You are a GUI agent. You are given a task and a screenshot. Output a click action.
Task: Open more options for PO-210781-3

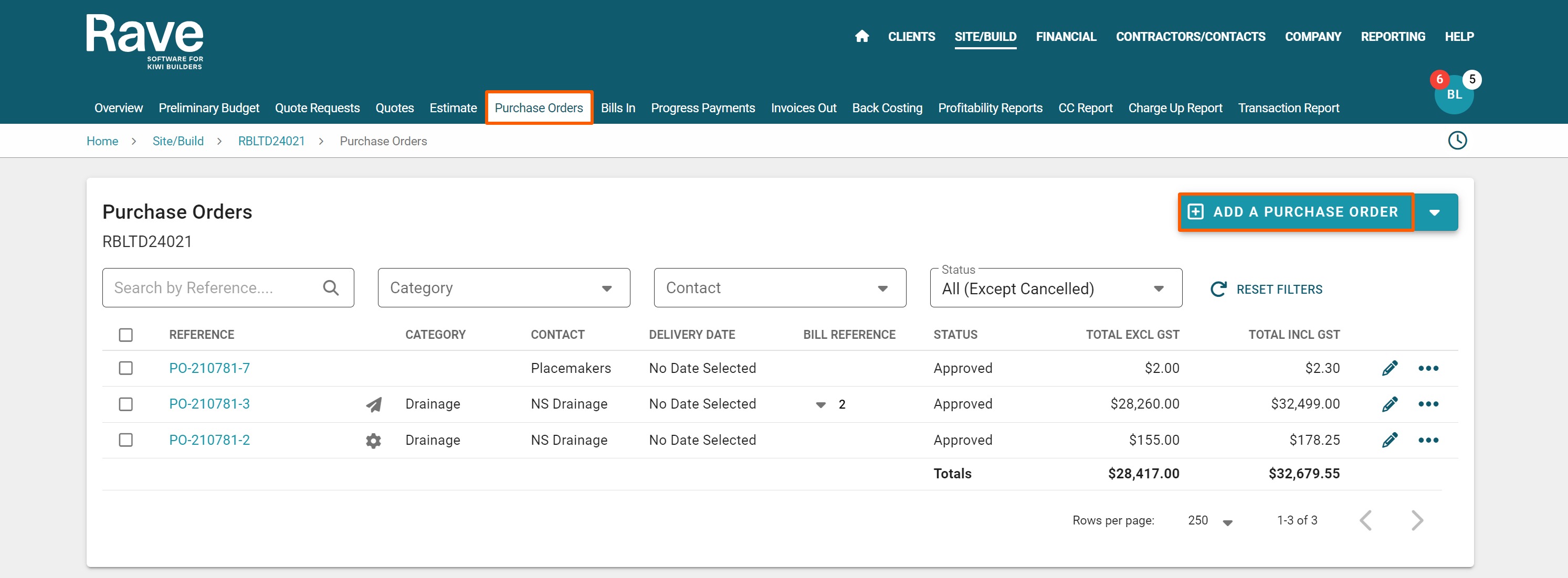[x=1428, y=404]
